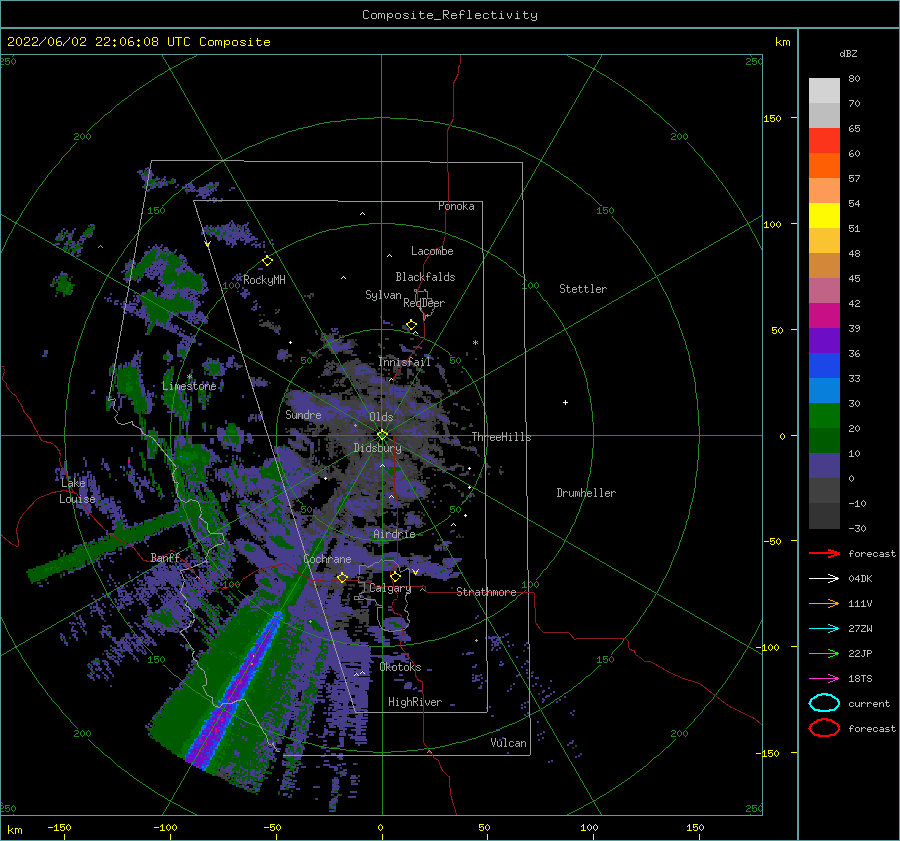The width and height of the screenshot is (900, 841).
Task: Click the Lake Louise label
Action: (77, 491)
